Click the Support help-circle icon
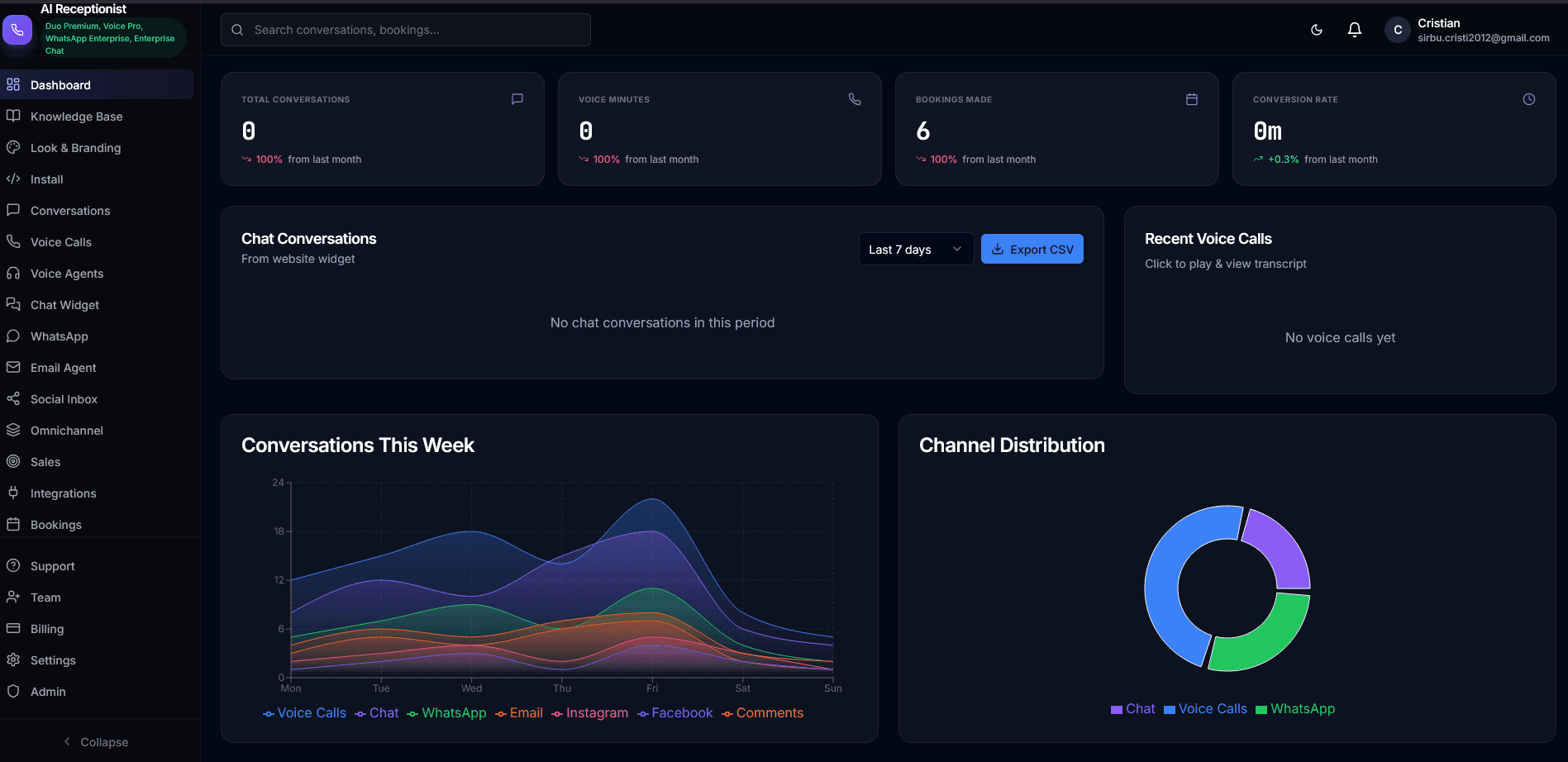 [x=13, y=565]
